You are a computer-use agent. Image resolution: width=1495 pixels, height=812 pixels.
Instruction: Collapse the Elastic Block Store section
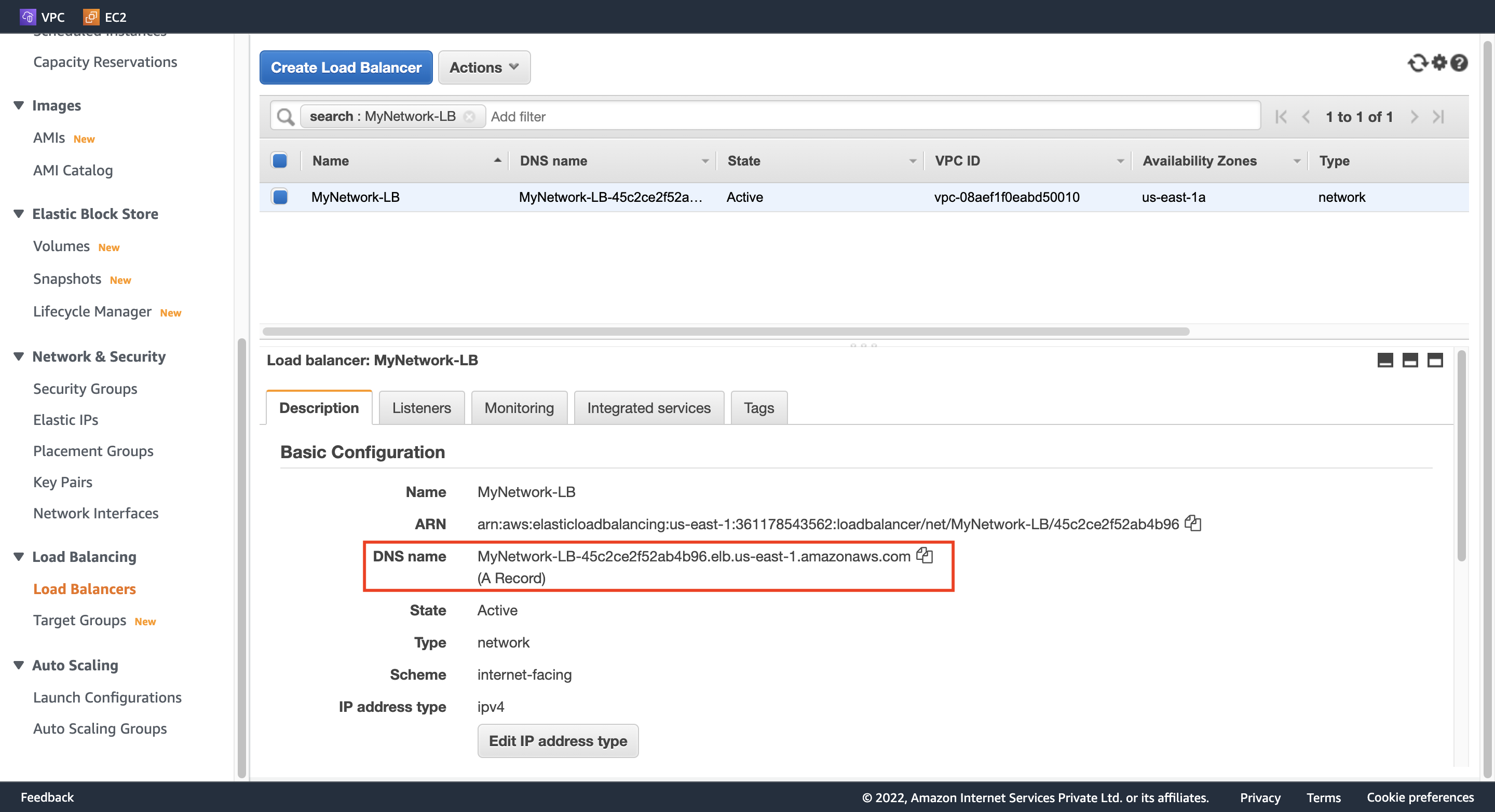[x=19, y=214]
